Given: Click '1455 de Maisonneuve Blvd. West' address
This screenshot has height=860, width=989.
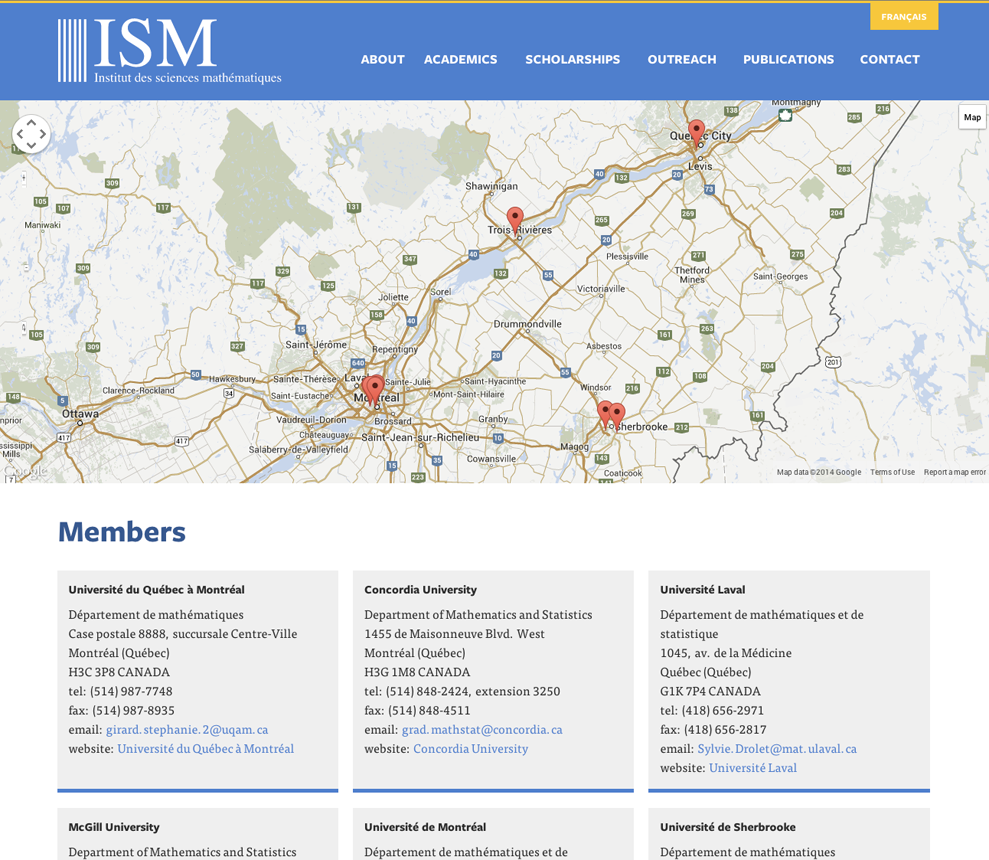Looking at the screenshot, I should [x=454, y=634].
